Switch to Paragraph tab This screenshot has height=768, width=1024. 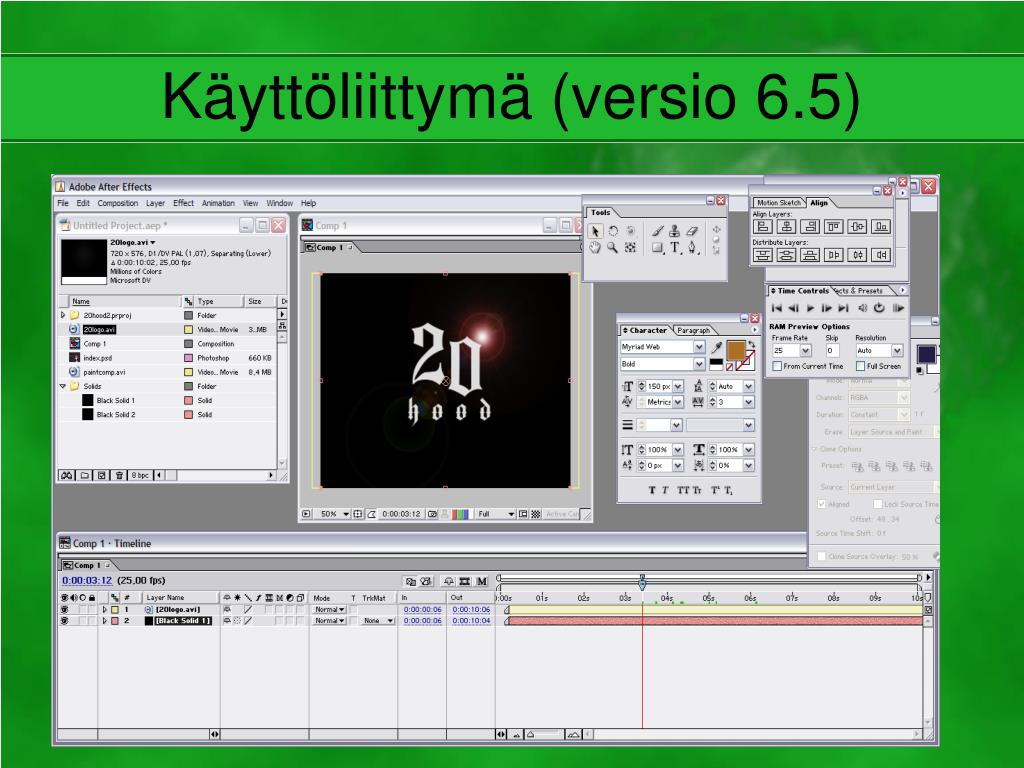694,330
